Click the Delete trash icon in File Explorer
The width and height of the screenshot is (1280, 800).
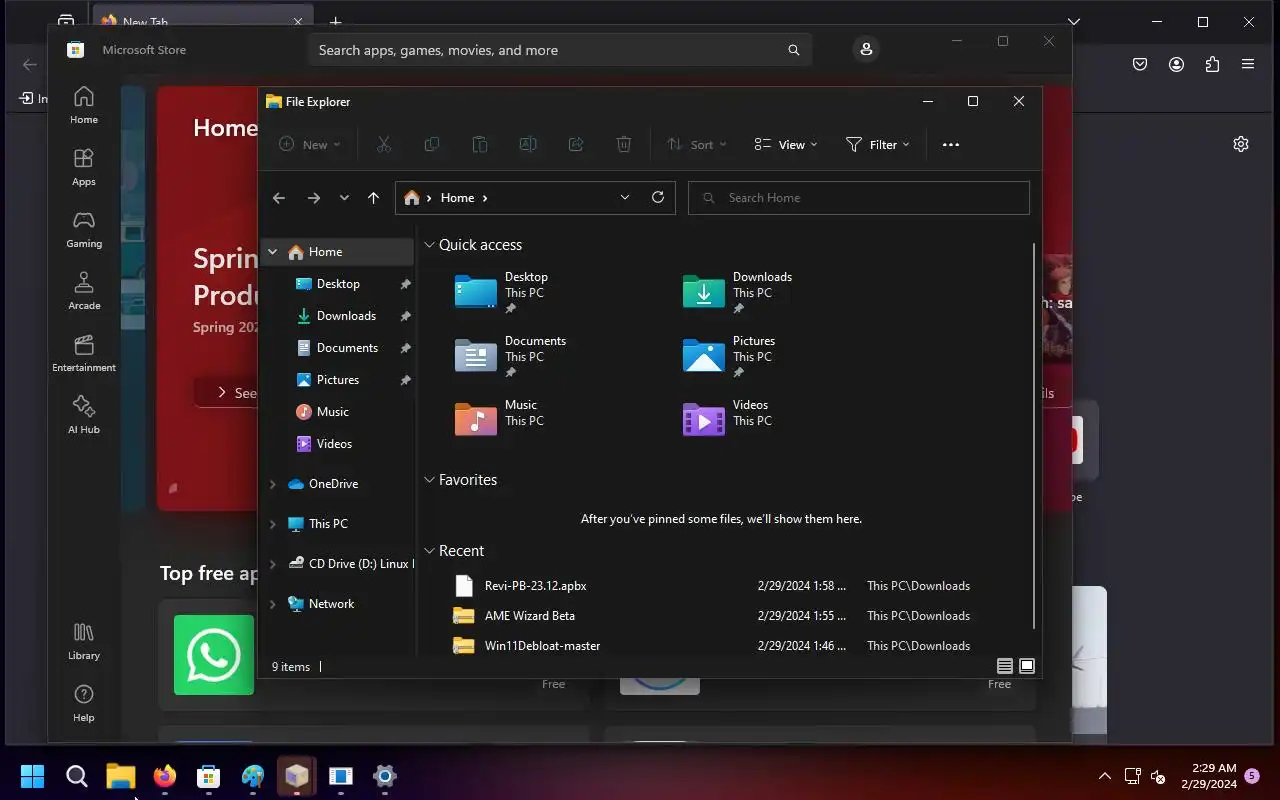[x=623, y=145]
